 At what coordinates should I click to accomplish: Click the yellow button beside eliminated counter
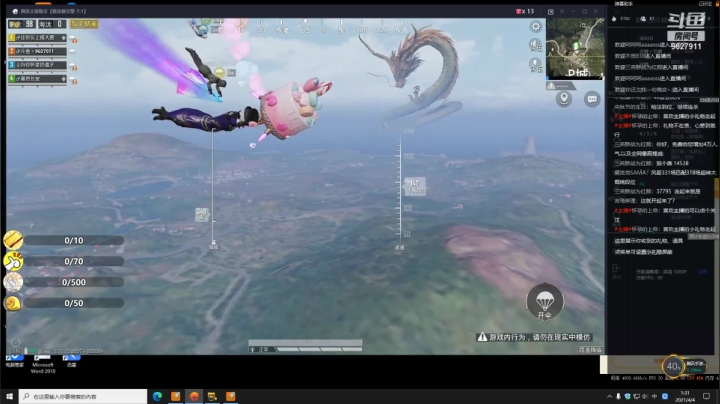point(84,24)
